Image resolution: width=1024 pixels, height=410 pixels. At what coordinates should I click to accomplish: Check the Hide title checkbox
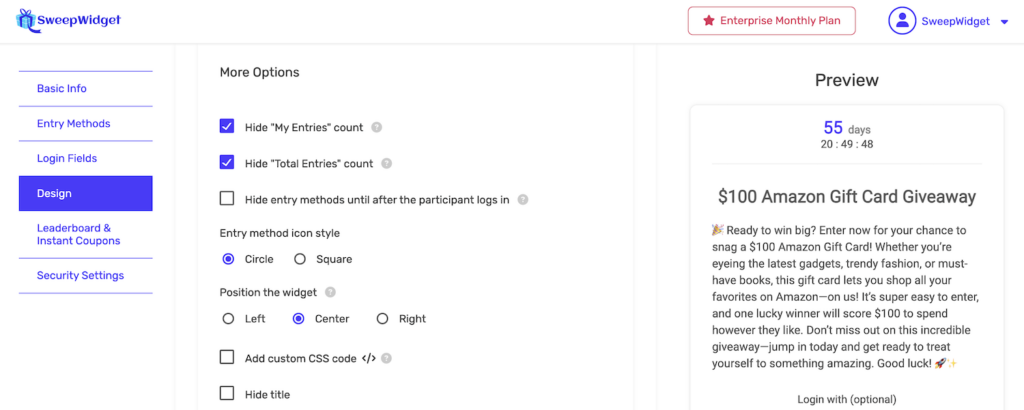227,394
